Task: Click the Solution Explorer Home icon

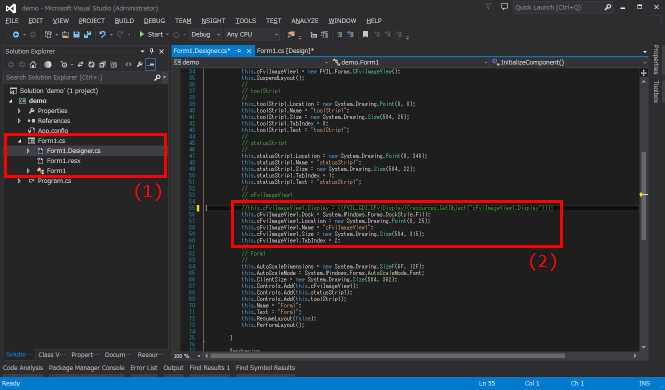Action: (33, 64)
